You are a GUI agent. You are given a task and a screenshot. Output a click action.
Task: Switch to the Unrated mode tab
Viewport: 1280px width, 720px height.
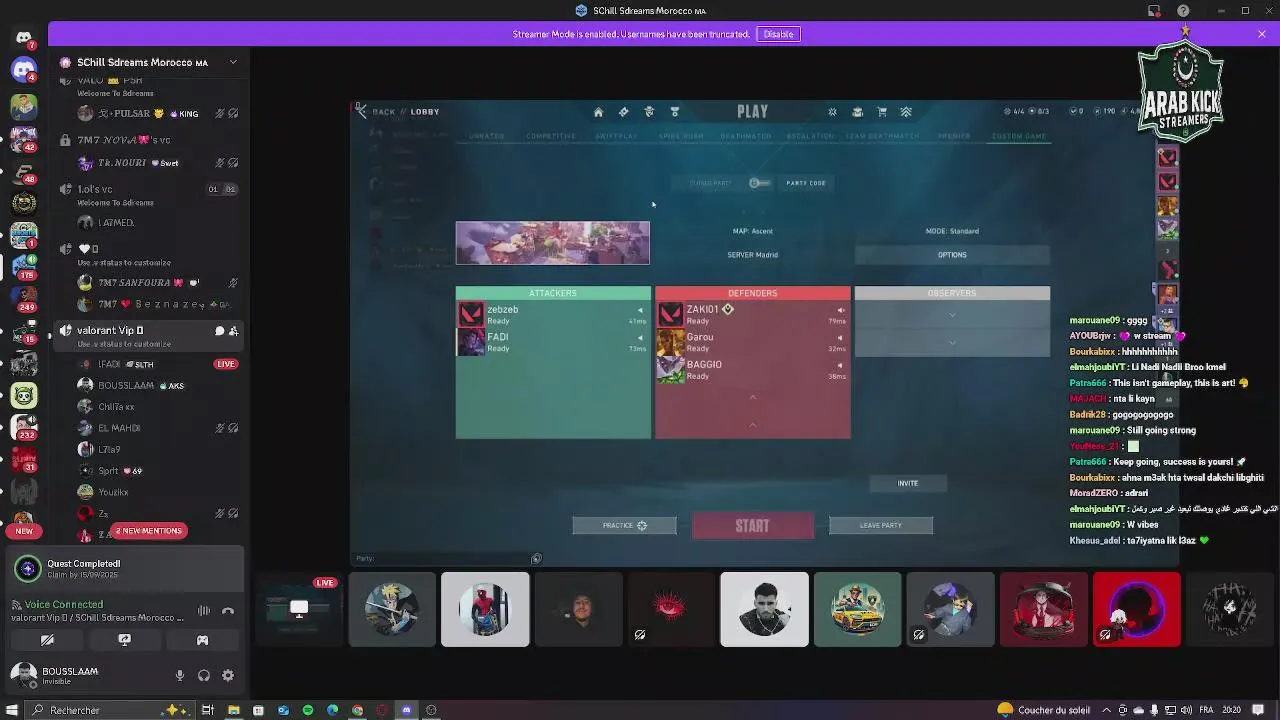[x=487, y=136]
